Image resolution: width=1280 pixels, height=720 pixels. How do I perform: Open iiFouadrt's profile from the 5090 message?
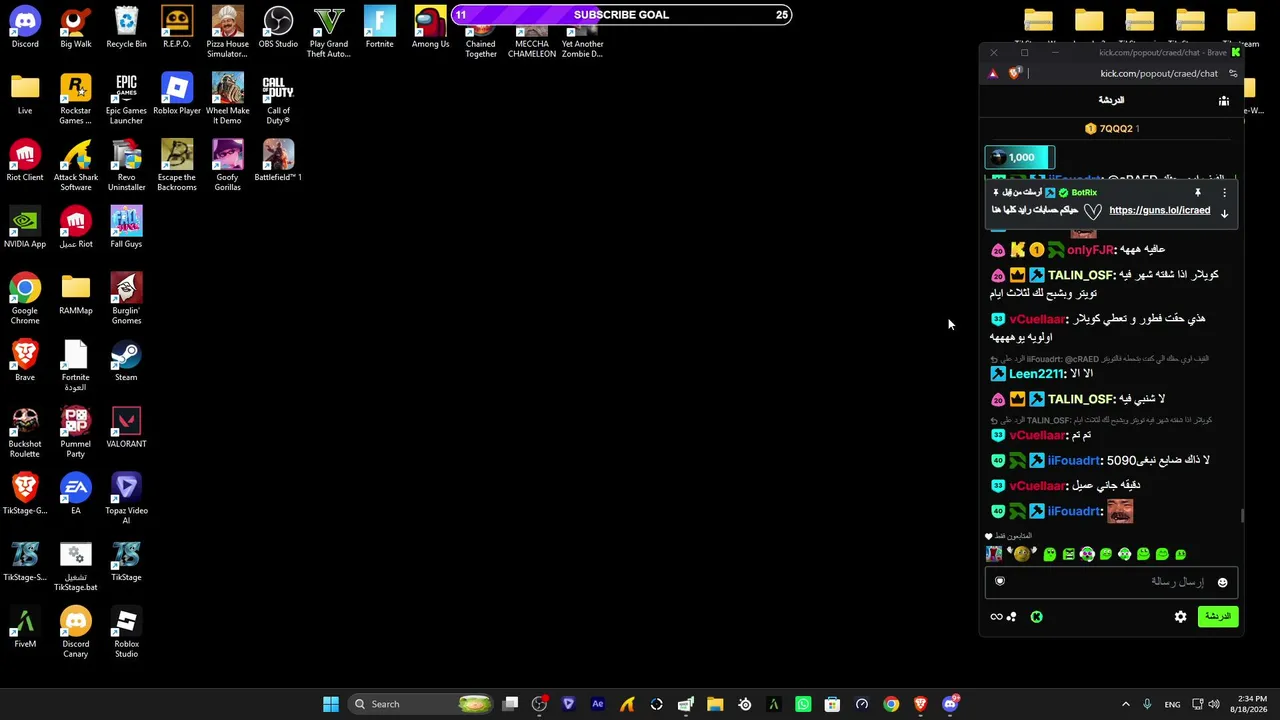[1074, 460]
